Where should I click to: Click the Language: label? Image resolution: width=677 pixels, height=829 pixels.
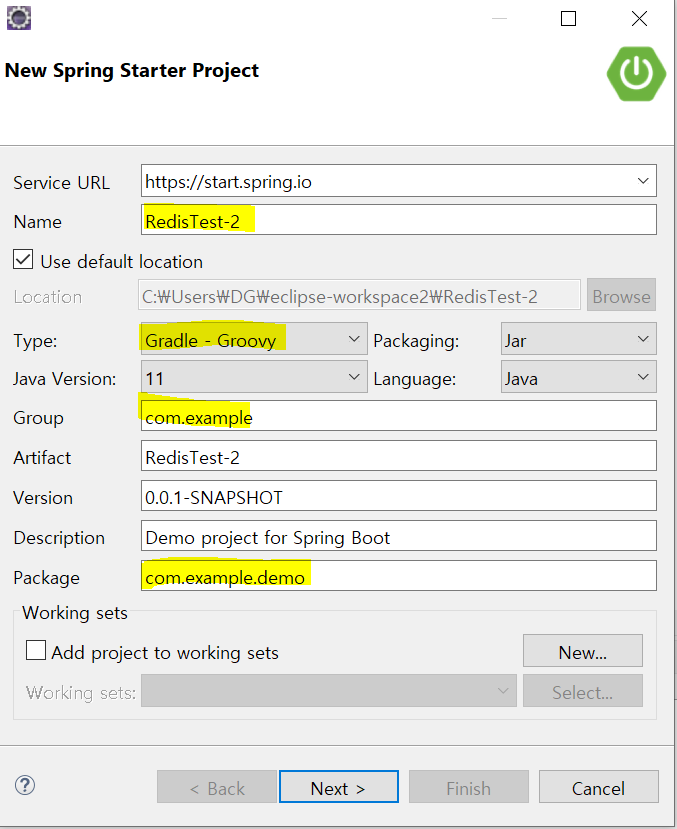414,379
